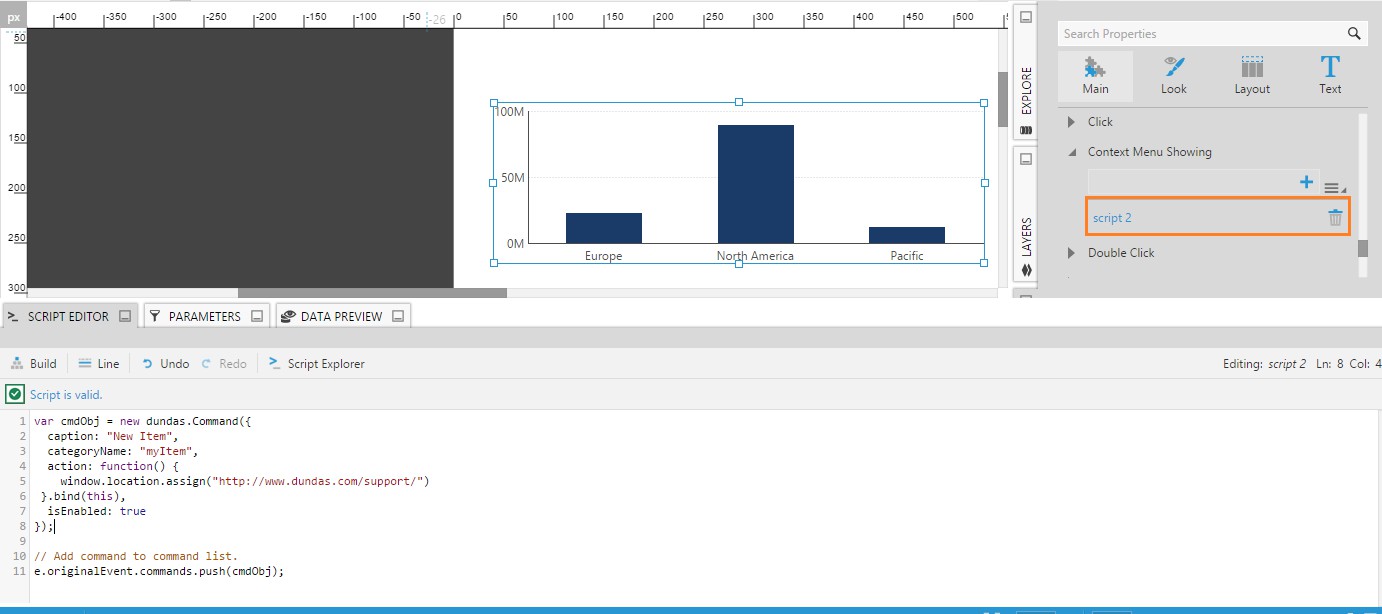
Task: Delete script 2 with the trash icon
Action: [x=1335, y=218]
